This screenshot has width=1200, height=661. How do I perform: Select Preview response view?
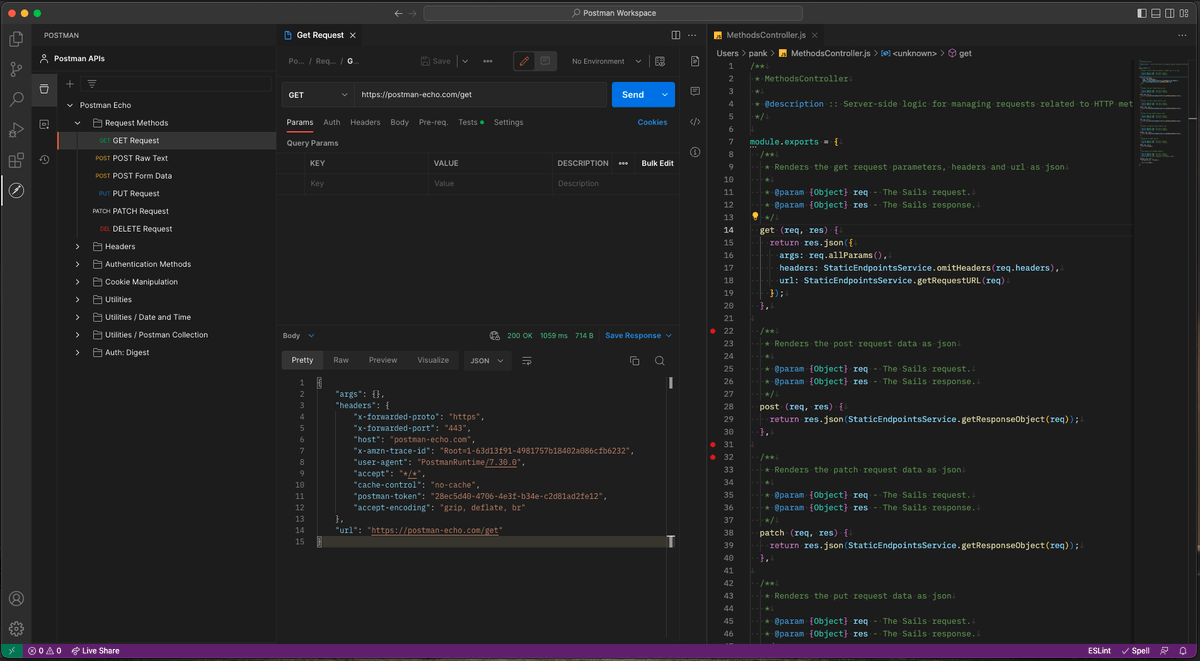pos(383,360)
